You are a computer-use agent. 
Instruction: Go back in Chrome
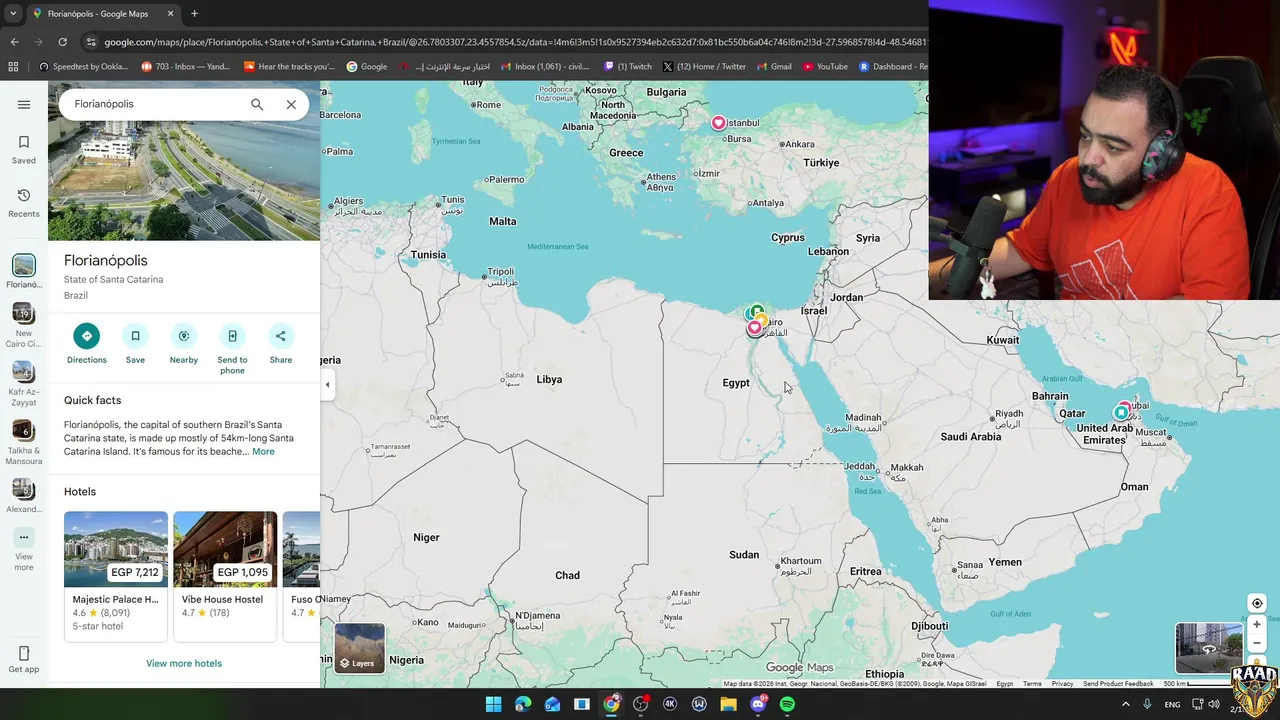coord(14,42)
